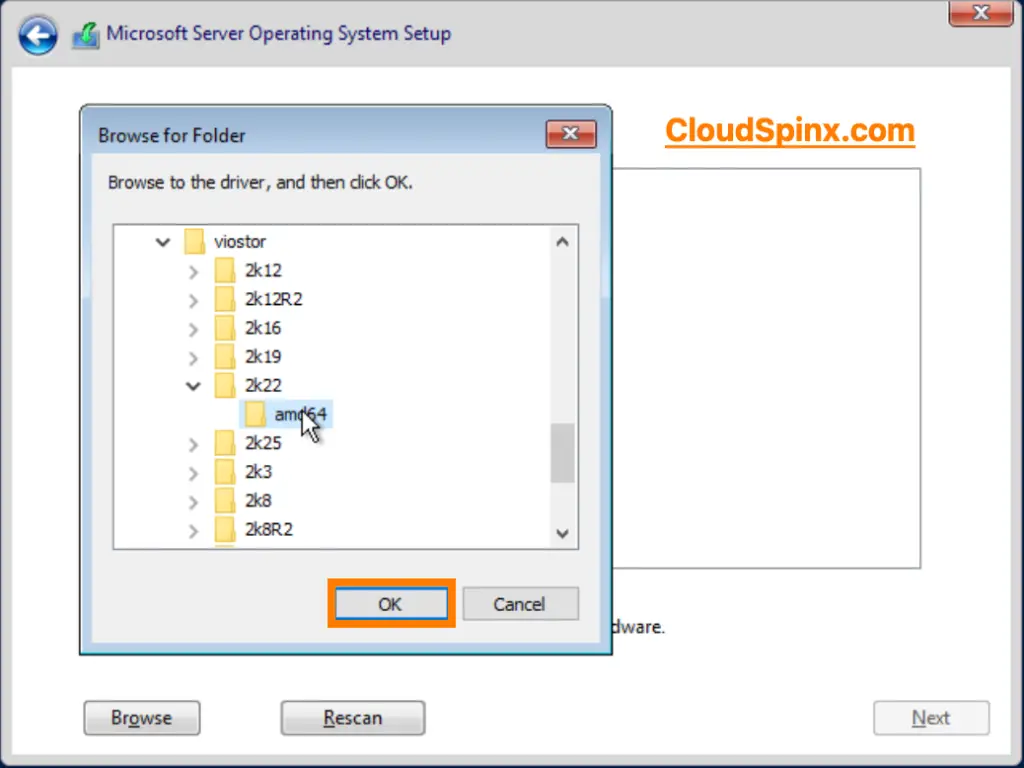The image size is (1024, 768).
Task: Click the scroll-down arrow on the folder tree
Action: [x=562, y=533]
